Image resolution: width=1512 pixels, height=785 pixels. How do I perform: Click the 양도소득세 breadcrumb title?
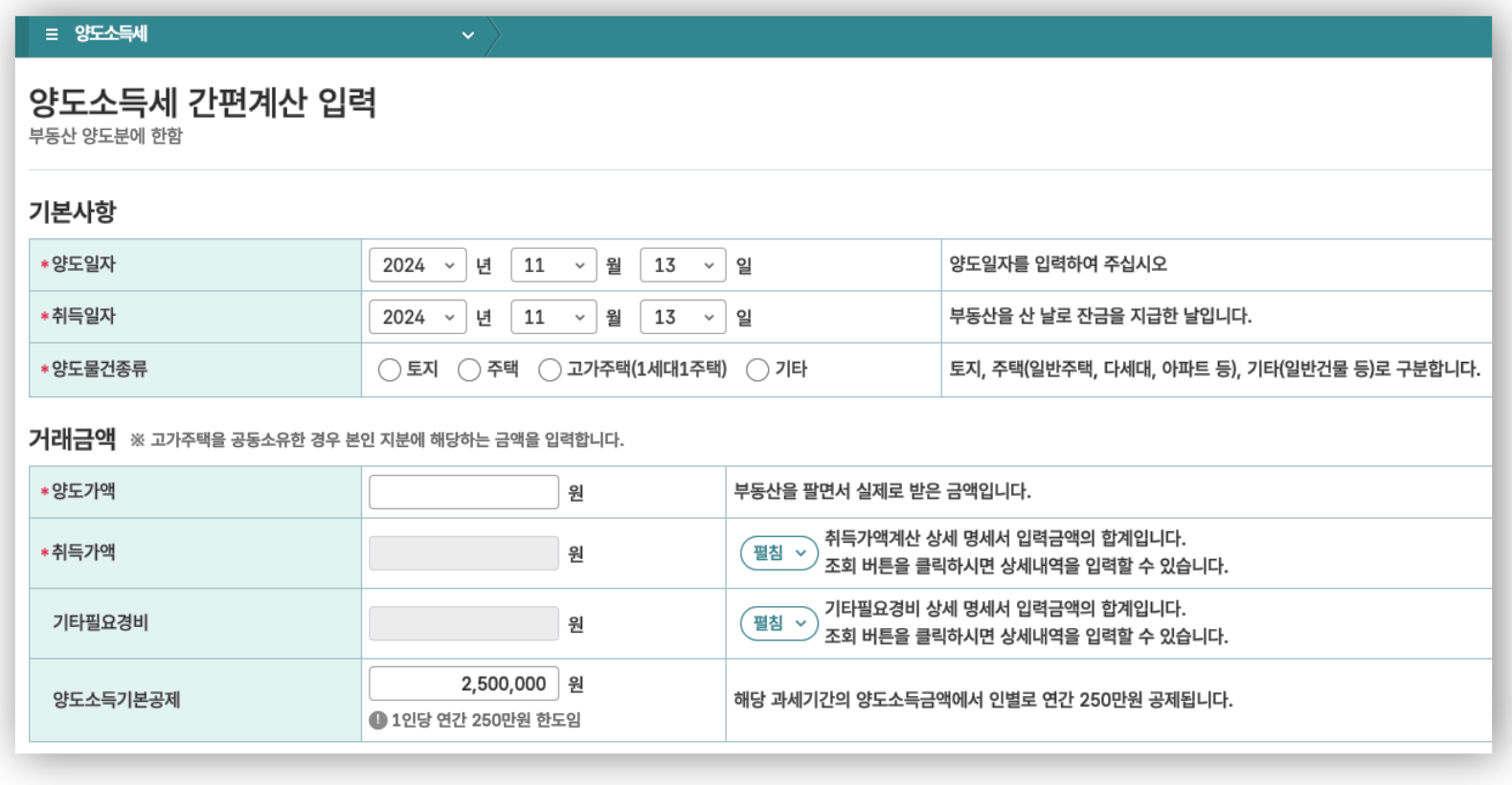pyautogui.click(x=111, y=34)
